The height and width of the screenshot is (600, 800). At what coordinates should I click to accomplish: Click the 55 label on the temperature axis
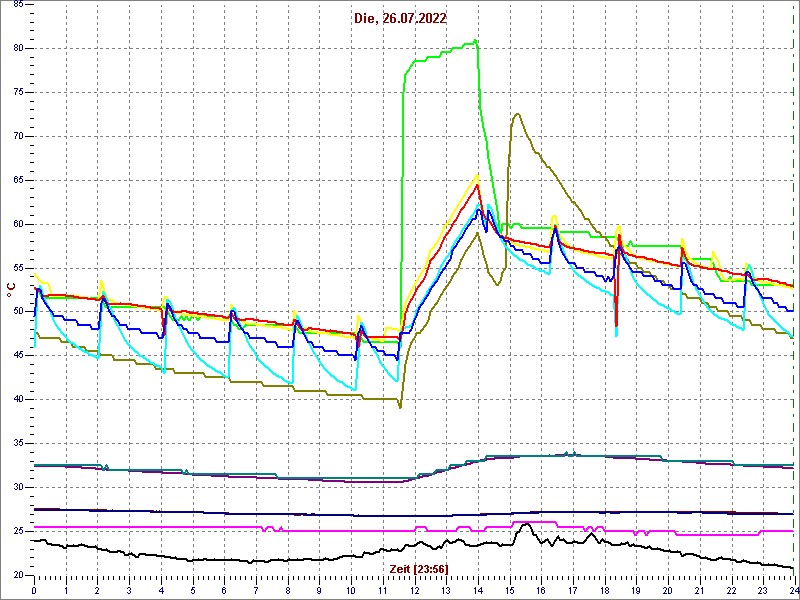(x=18, y=268)
